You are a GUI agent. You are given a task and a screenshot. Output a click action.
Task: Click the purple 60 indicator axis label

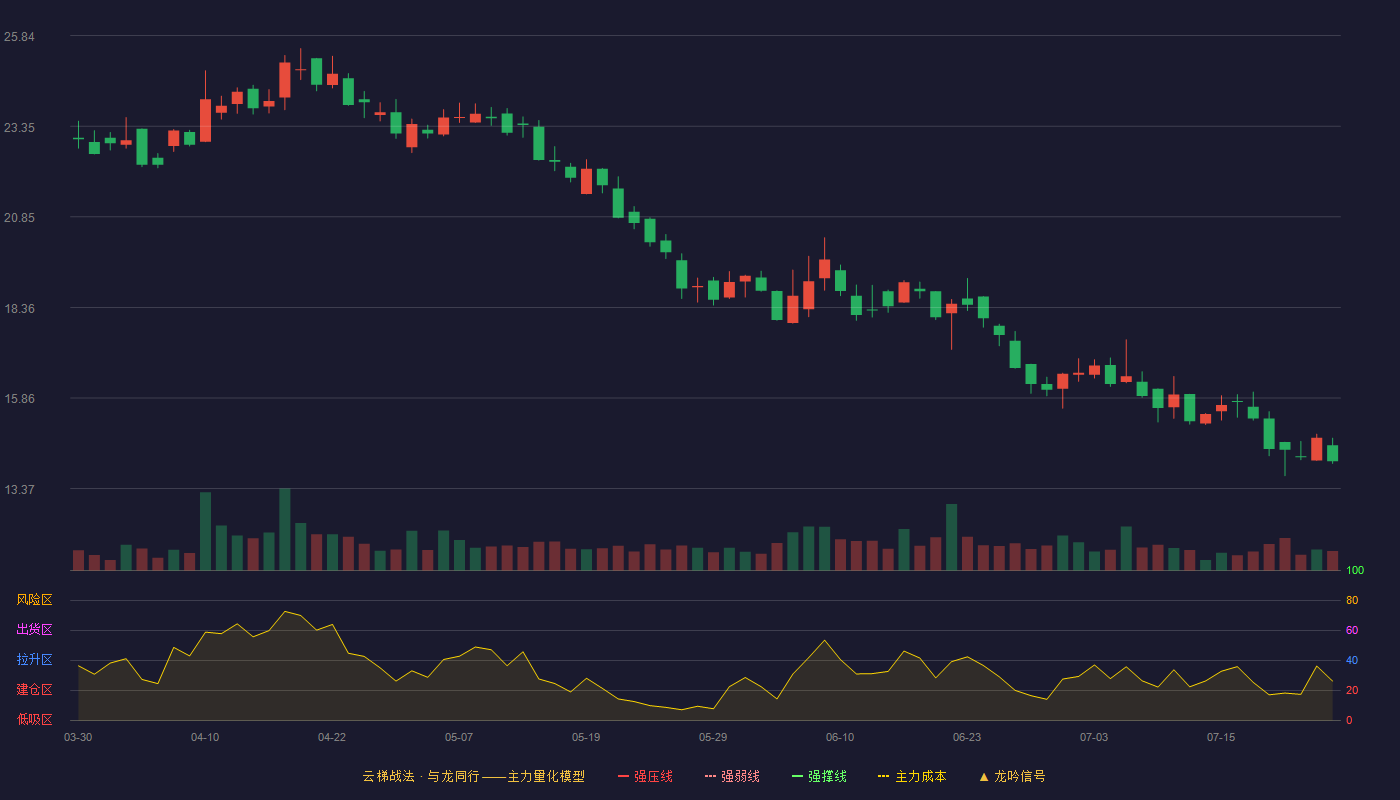(1352, 631)
